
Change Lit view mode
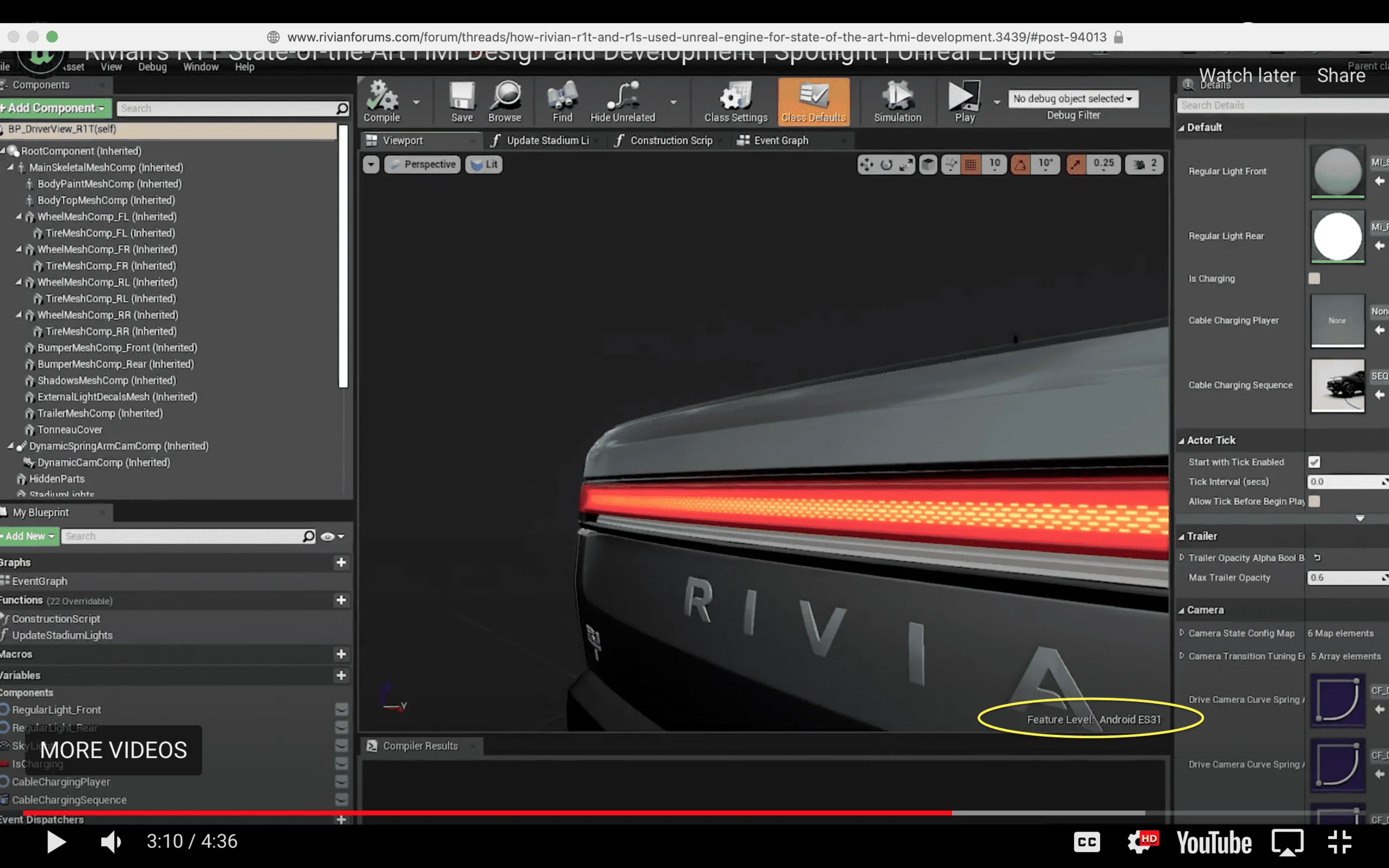484,165
